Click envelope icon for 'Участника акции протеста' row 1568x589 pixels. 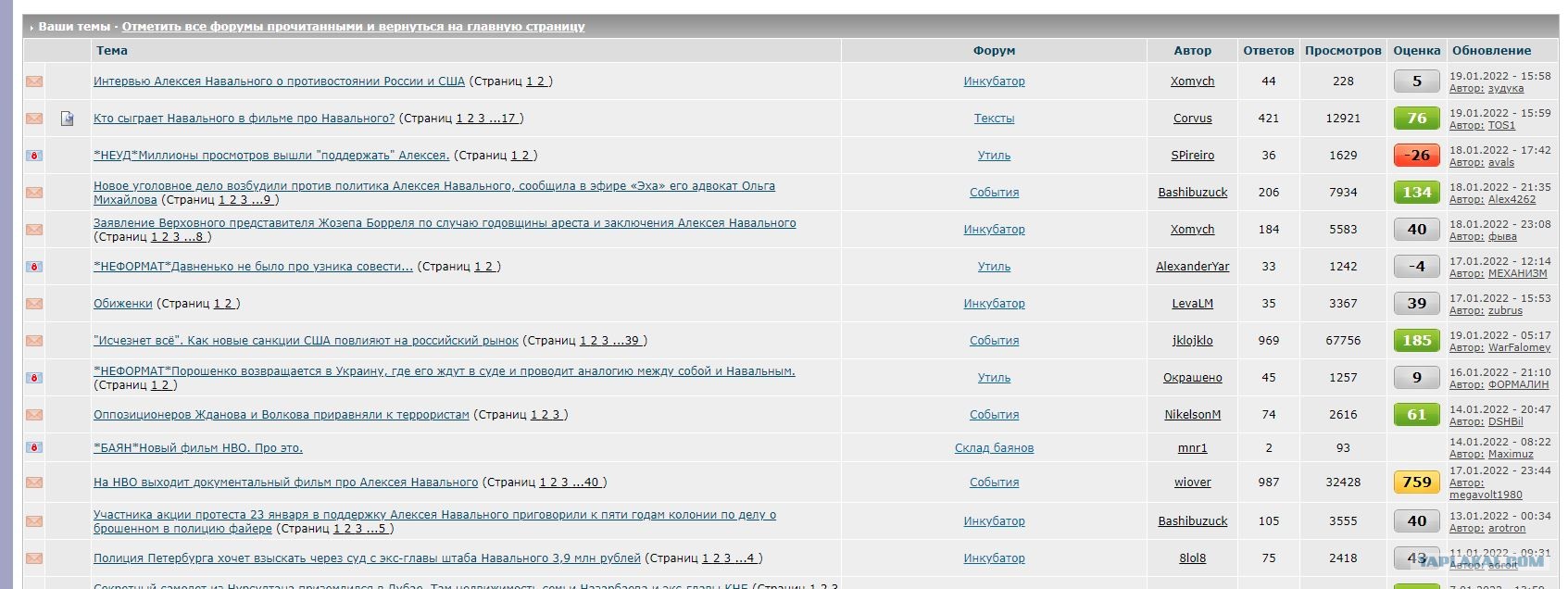pyautogui.click(x=34, y=521)
